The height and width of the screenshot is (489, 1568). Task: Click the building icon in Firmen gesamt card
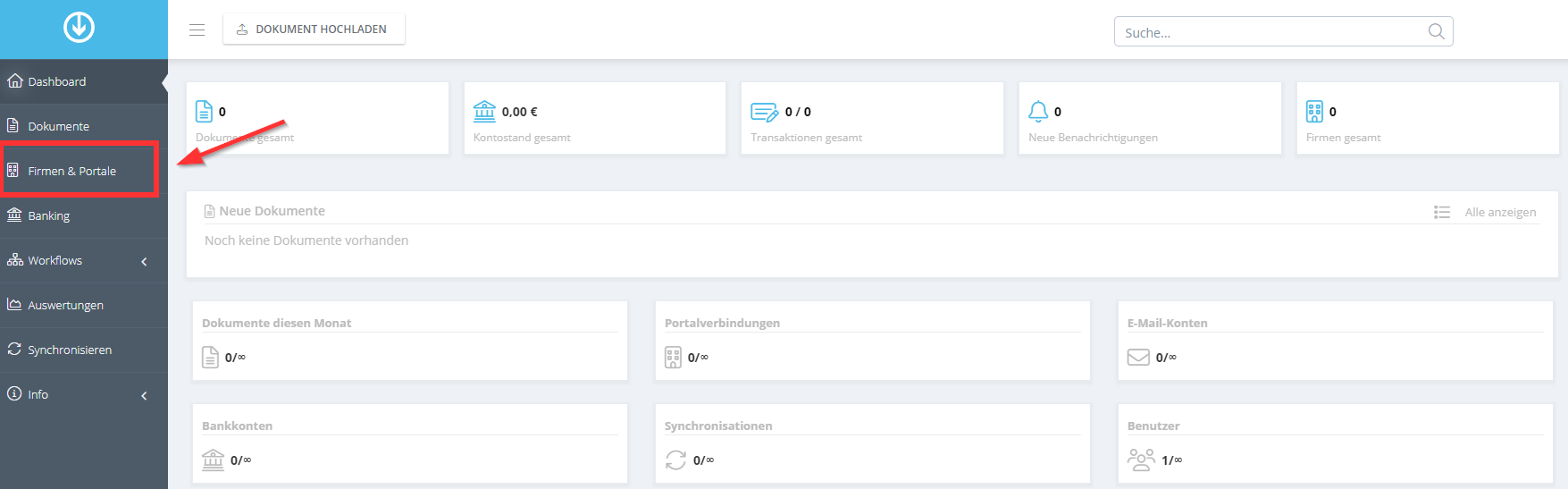1314,111
